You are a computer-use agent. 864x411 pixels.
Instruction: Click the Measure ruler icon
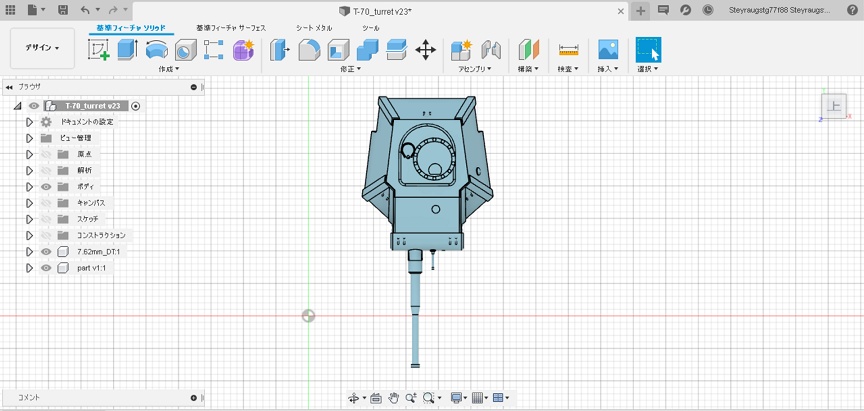click(569, 49)
